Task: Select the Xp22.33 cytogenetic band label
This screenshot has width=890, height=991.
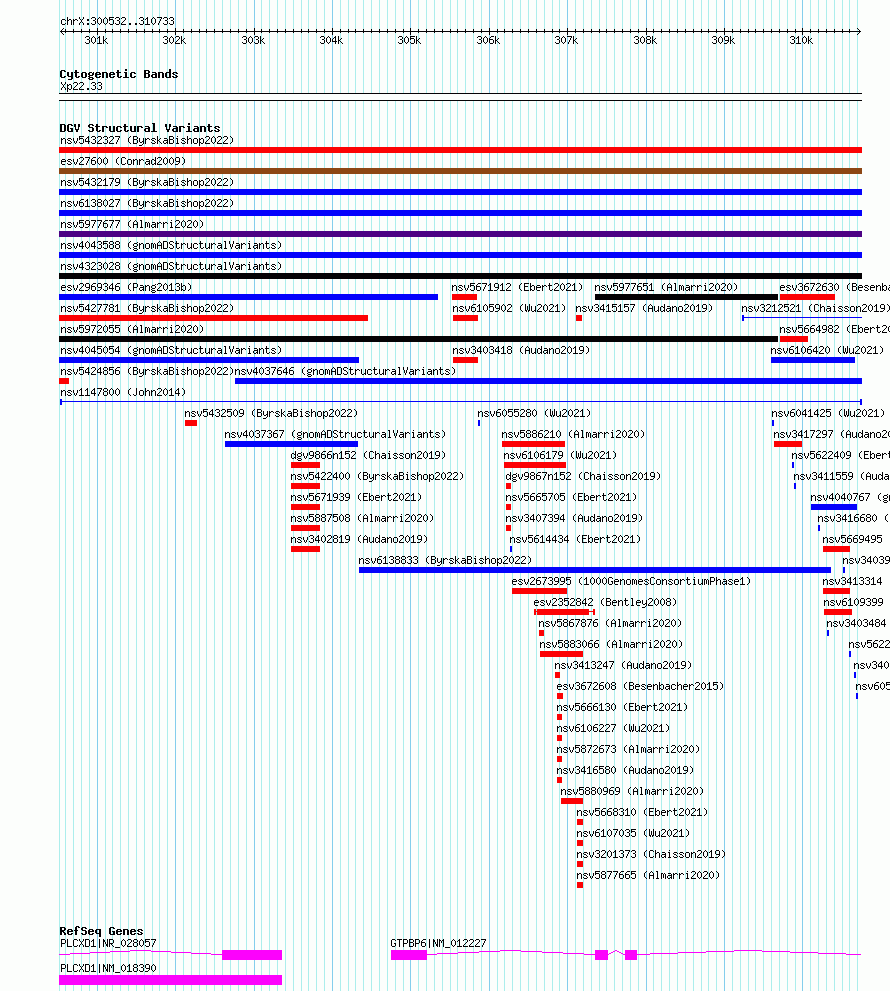Action: (x=81, y=87)
